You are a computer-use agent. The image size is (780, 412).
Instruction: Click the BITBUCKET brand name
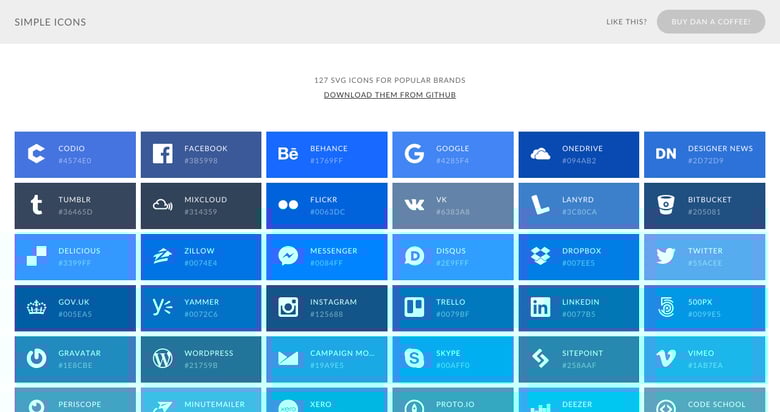pos(710,200)
